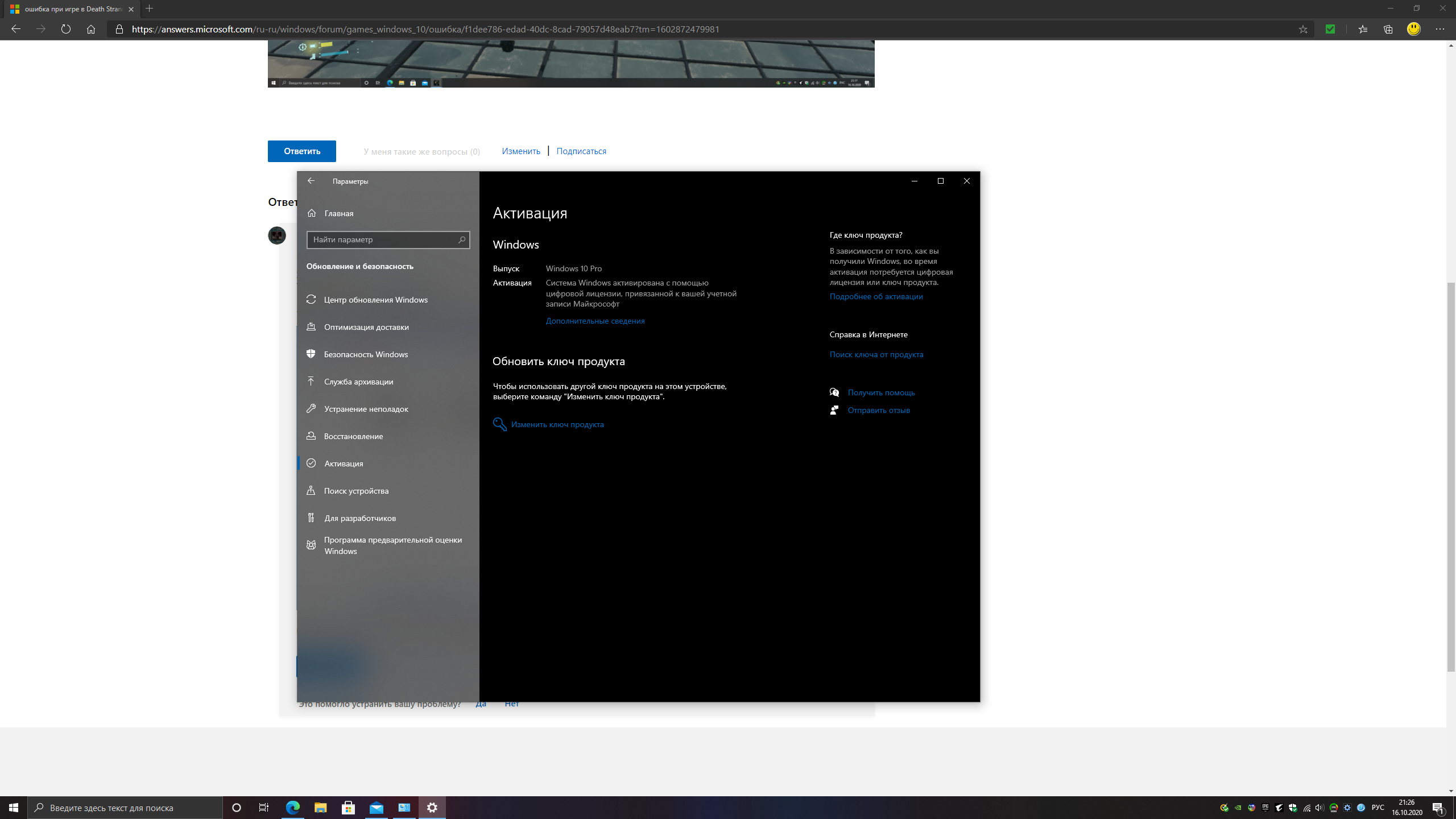
Task: Close the Death Stranding forum tab
Action: [131, 9]
